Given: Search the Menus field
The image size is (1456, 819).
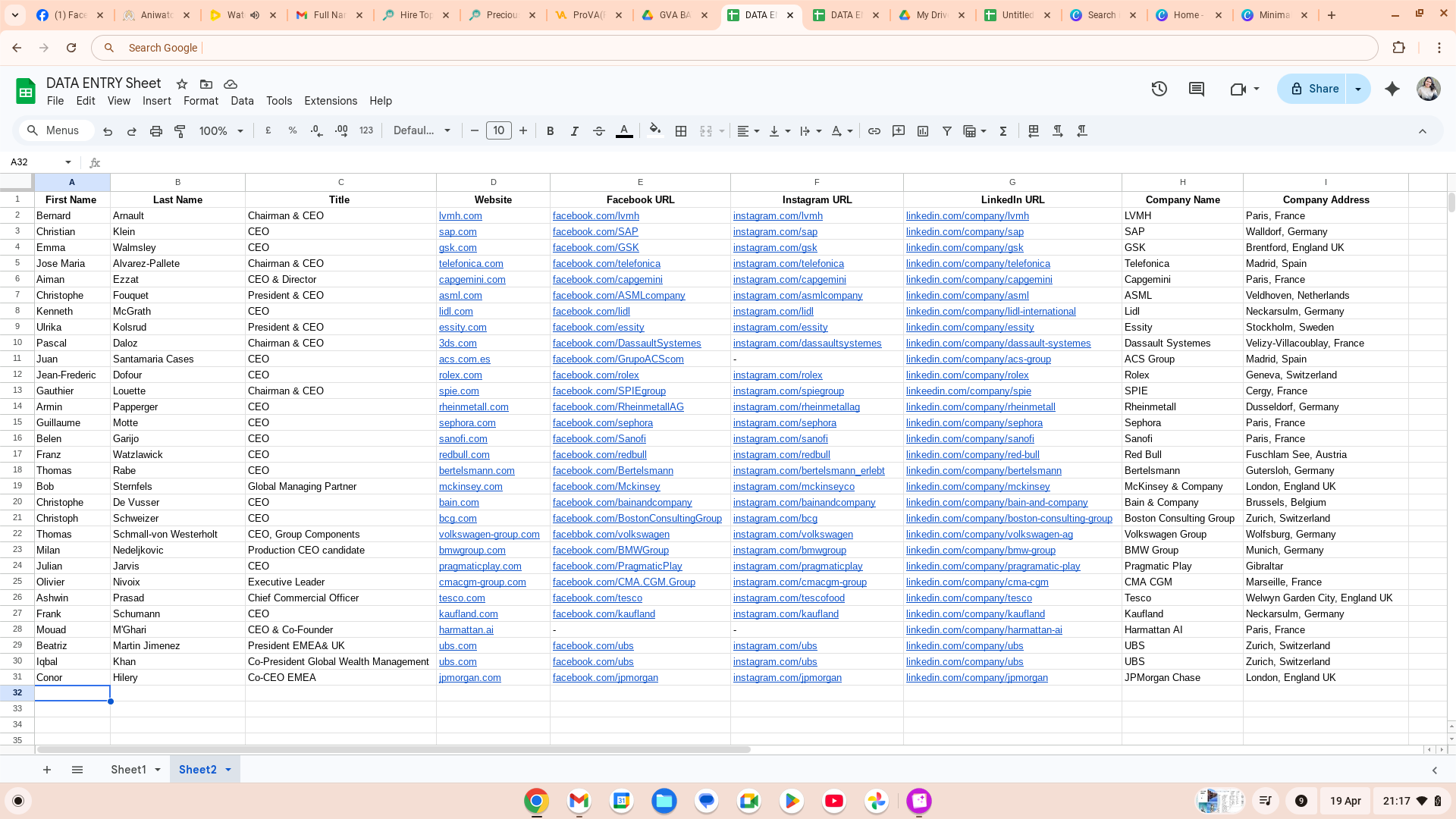Looking at the screenshot, I should (x=57, y=130).
